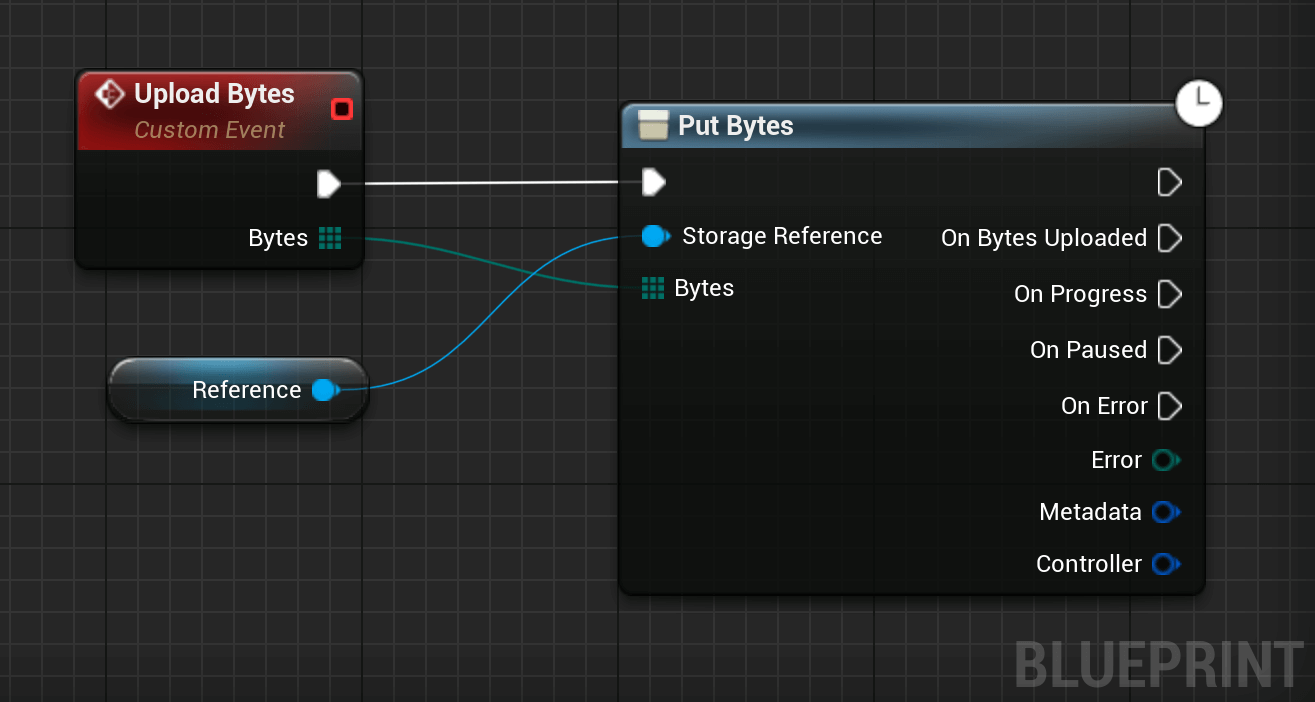Click the Error output data pin
Screen dimensions: 1315x702
pos(1165,460)
